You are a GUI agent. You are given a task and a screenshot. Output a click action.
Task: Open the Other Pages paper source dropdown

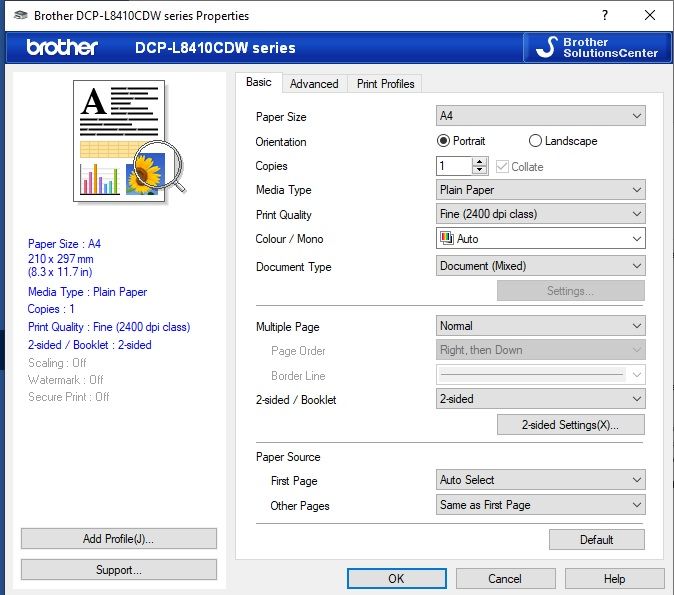(540, 505)
